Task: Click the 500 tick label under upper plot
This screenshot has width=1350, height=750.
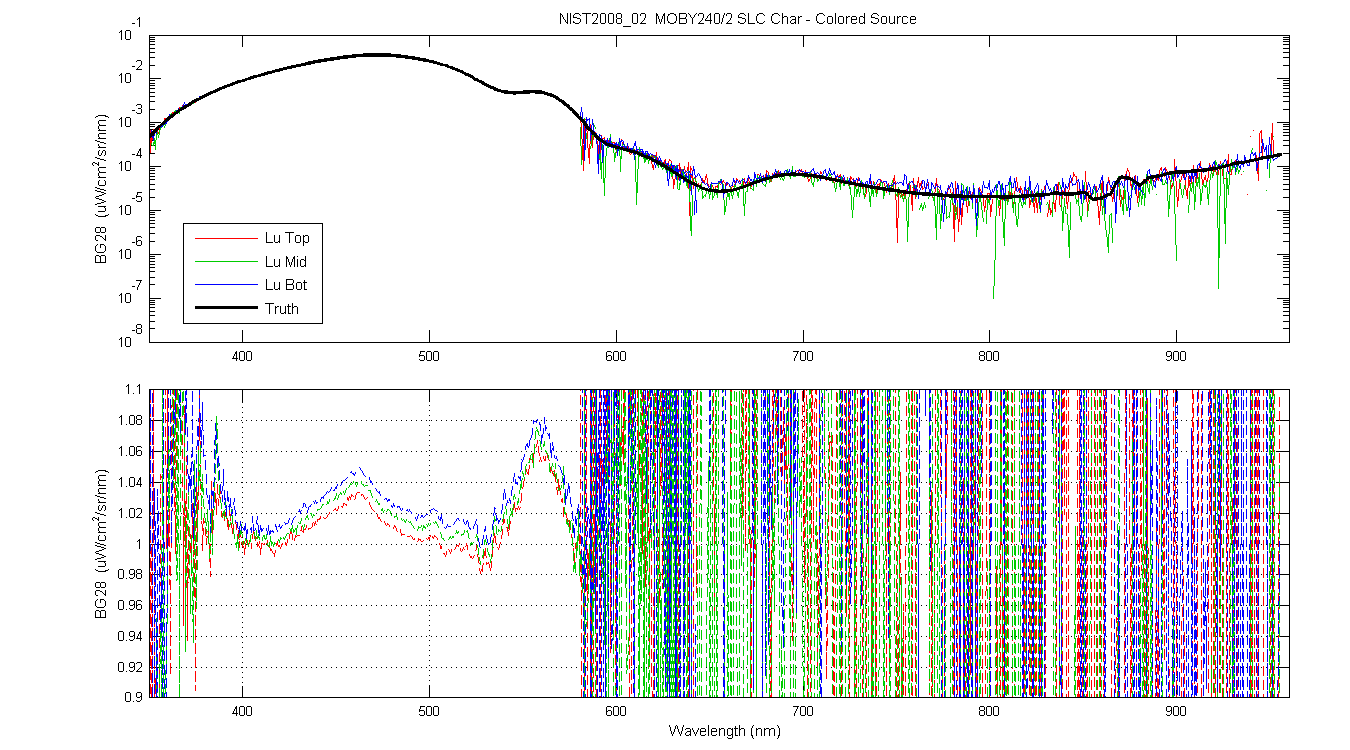Action: click(x=429, y=354)
